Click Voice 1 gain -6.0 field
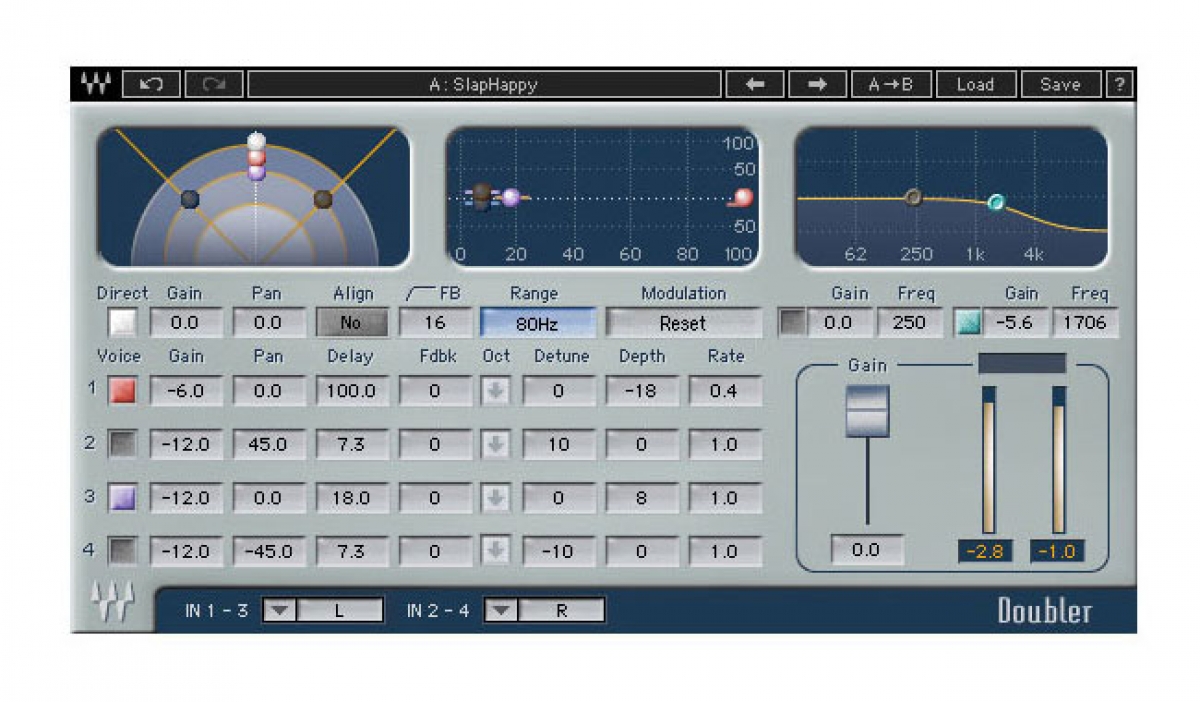 185,391
